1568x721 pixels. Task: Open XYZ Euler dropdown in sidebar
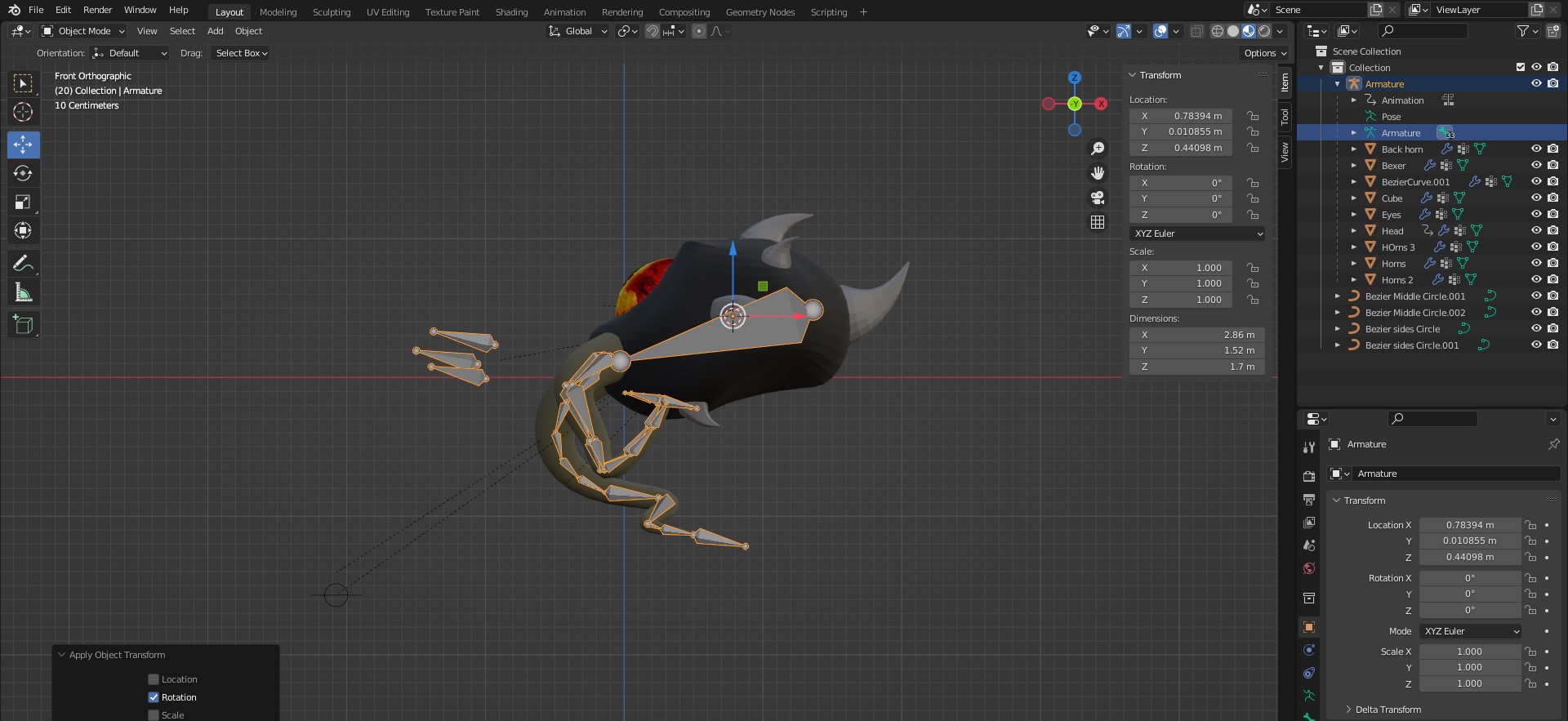[x=1197, y=234]
